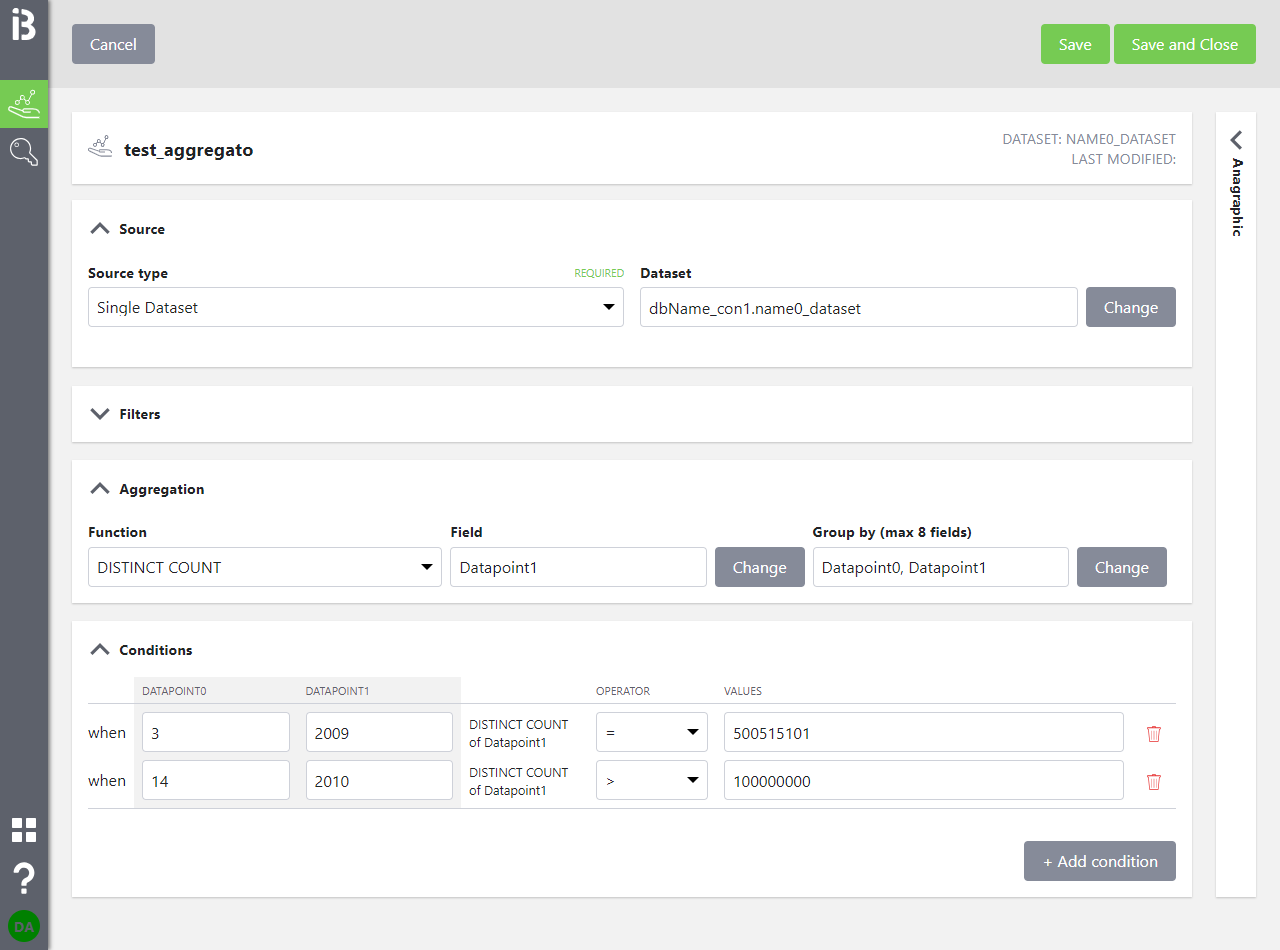Click the IB logo in the sidebar

[23, 26]
